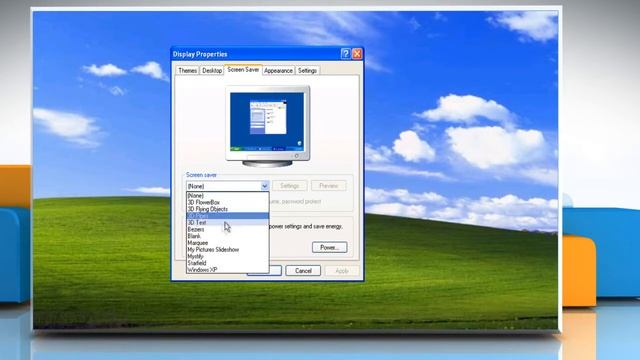This screenshot has height=360, width=640.
Task: Switch to the Themes tab
Action: (187, 71)
